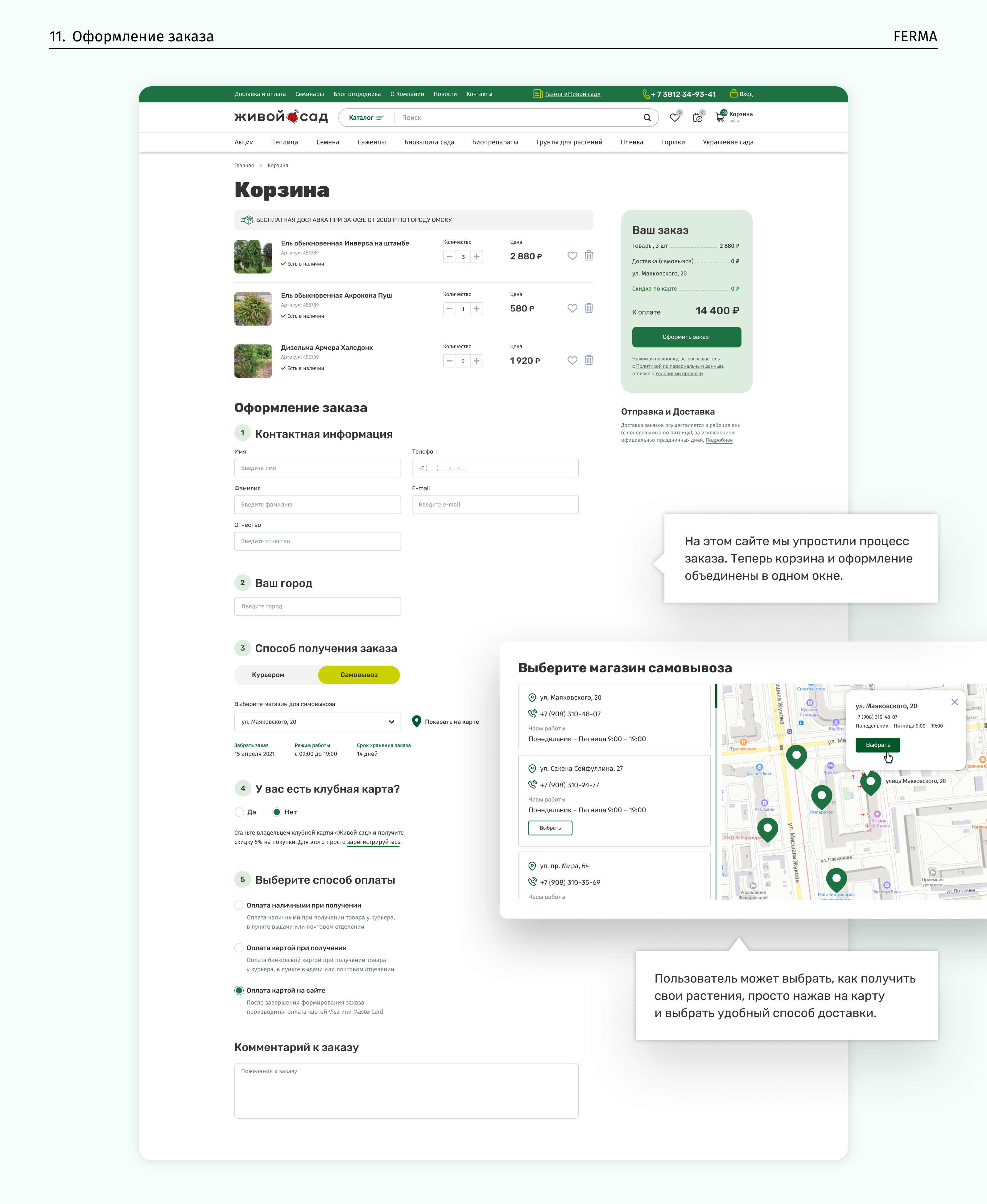Choose 'Оплата картой при получении' option
Image resolution: width=987 pixels, height=1204 pixels.
[x=239, y=948]
